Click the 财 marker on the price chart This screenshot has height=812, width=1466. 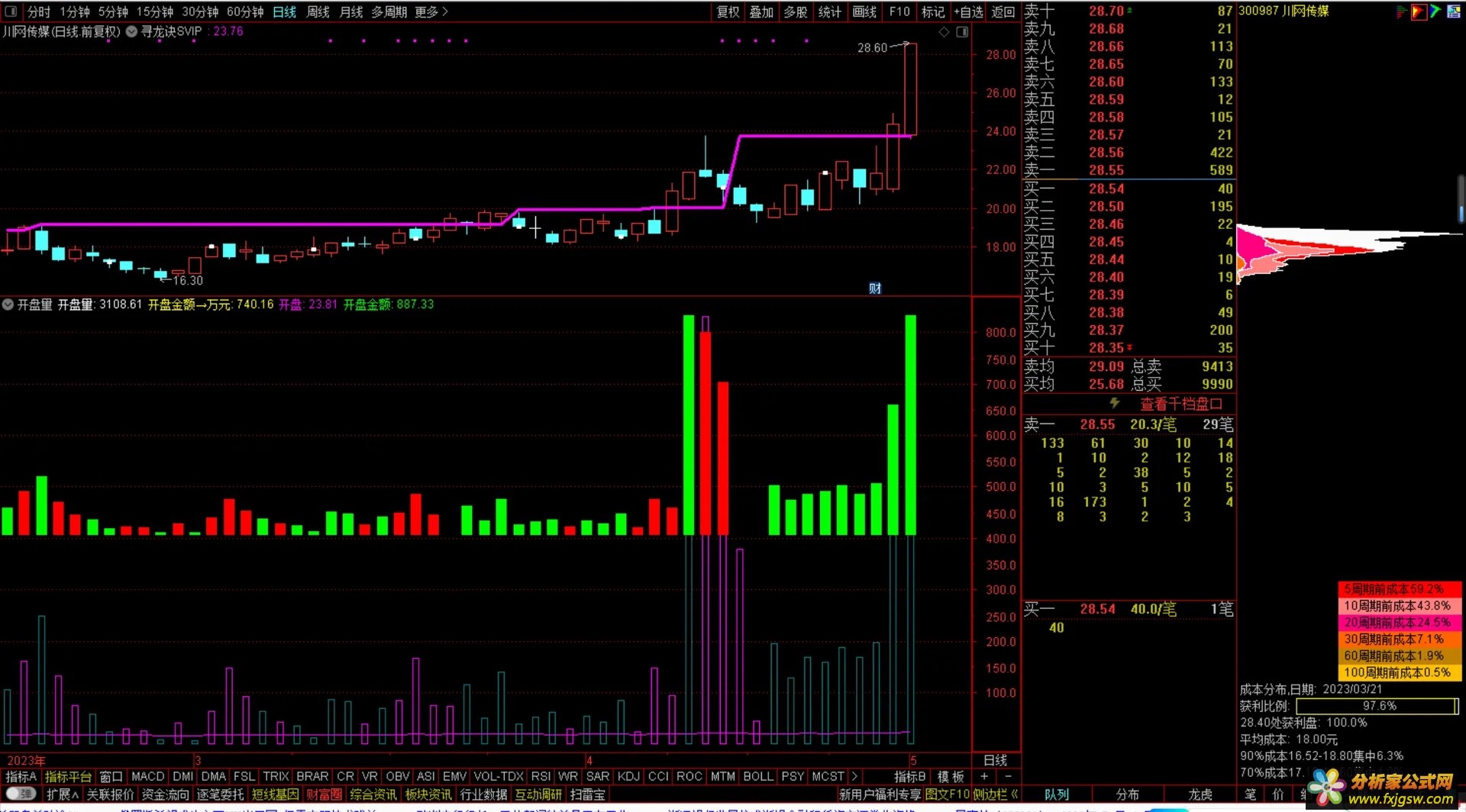(x=875, y=288)
